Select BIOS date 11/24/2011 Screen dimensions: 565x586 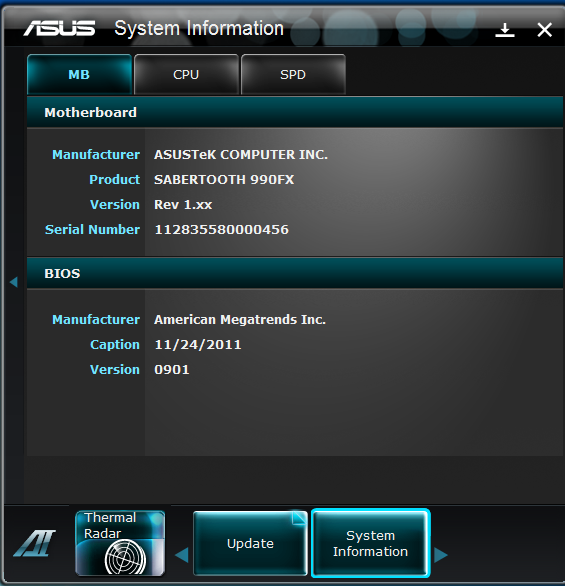pyautogui.click(x=198, y=345)
